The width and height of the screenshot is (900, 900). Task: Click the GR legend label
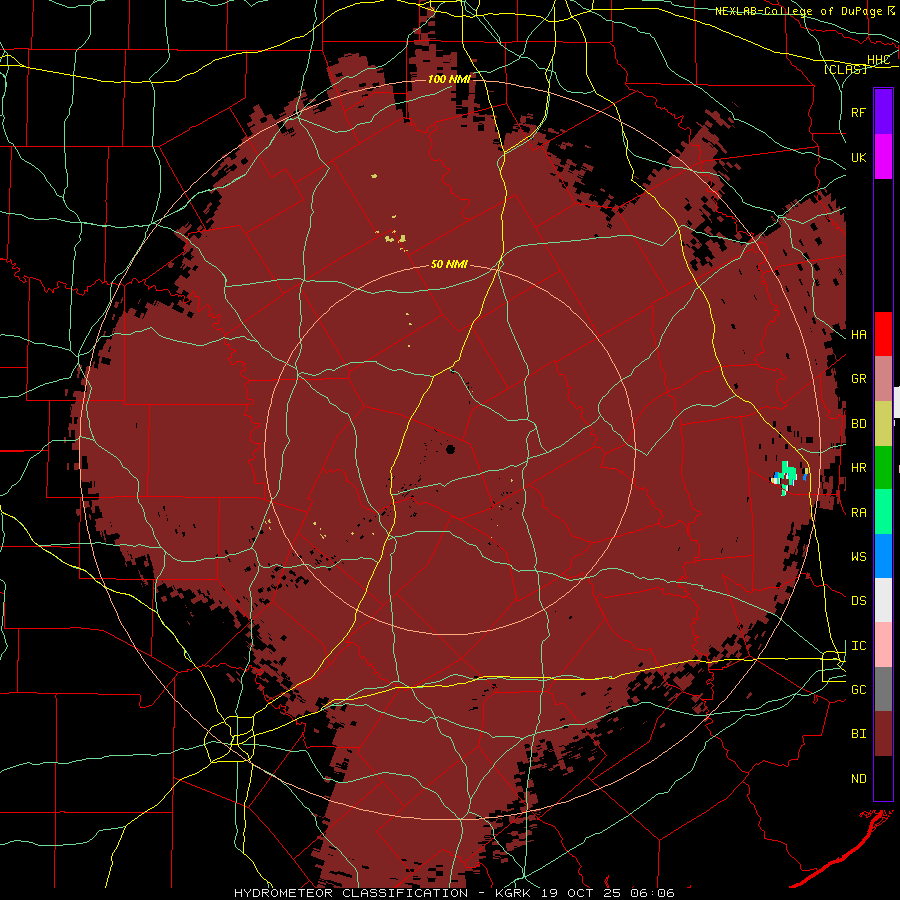pyautogui.click(x=859, y=379)
